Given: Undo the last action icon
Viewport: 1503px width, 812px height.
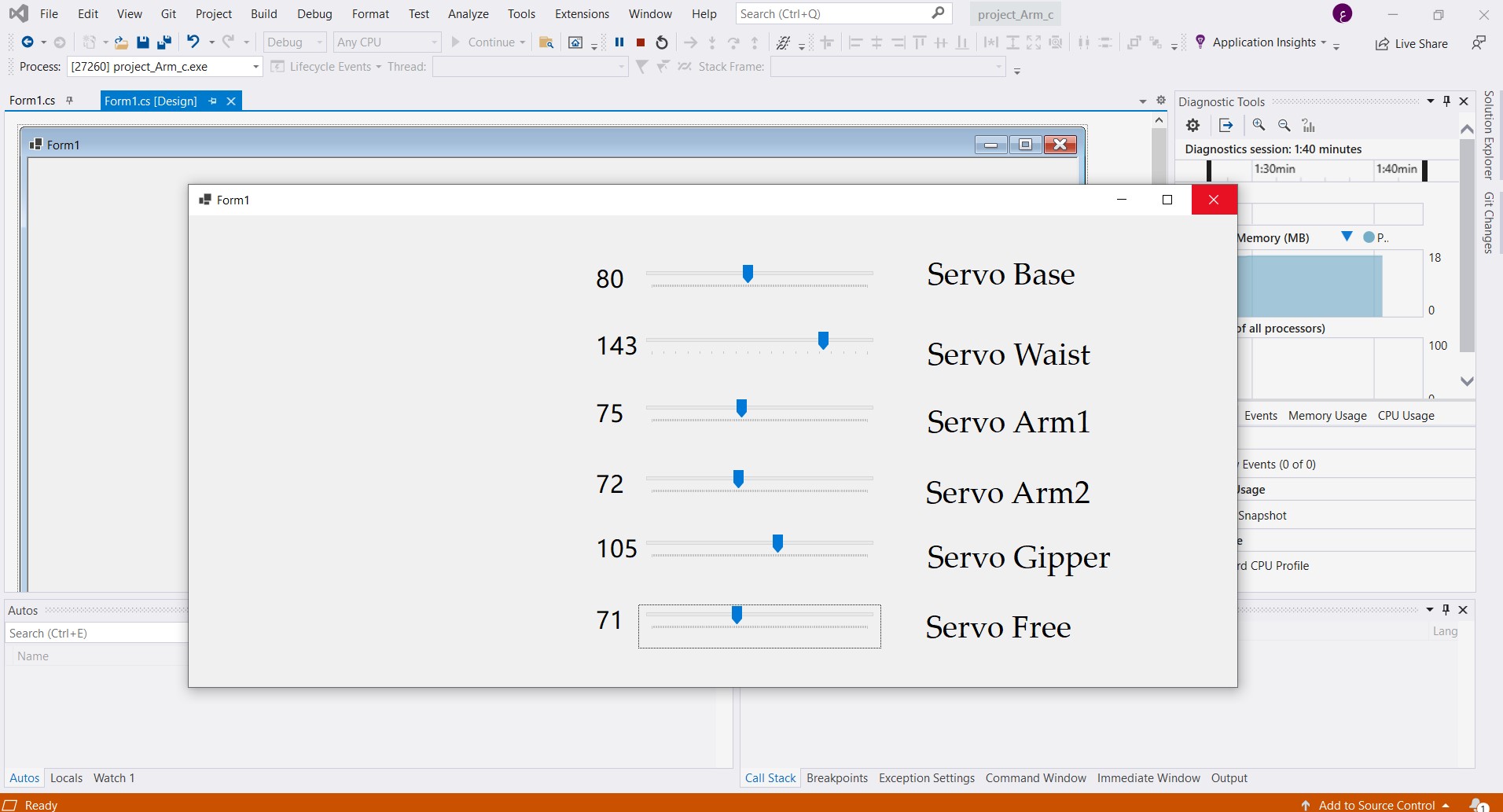Looking at the screenshot, I should pyautogui.click(x=193, y=42).
